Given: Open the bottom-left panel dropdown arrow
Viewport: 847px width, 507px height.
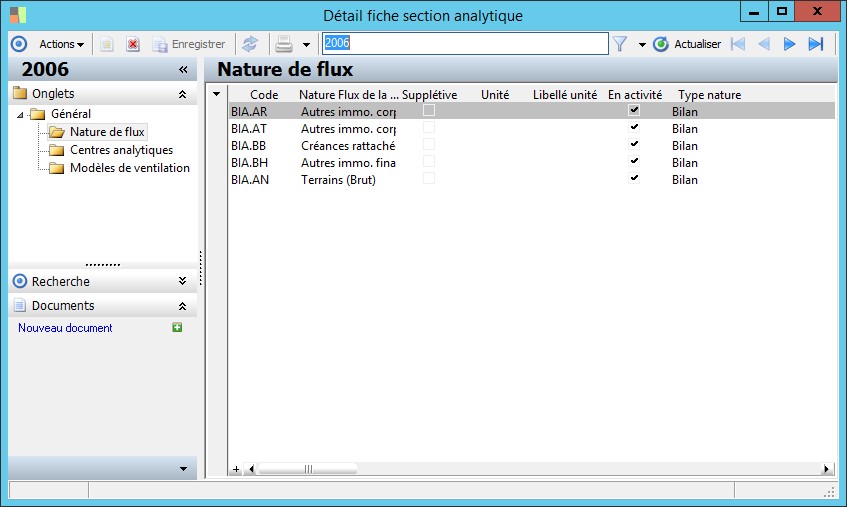Looking at the screenshot, I should 183,469.
